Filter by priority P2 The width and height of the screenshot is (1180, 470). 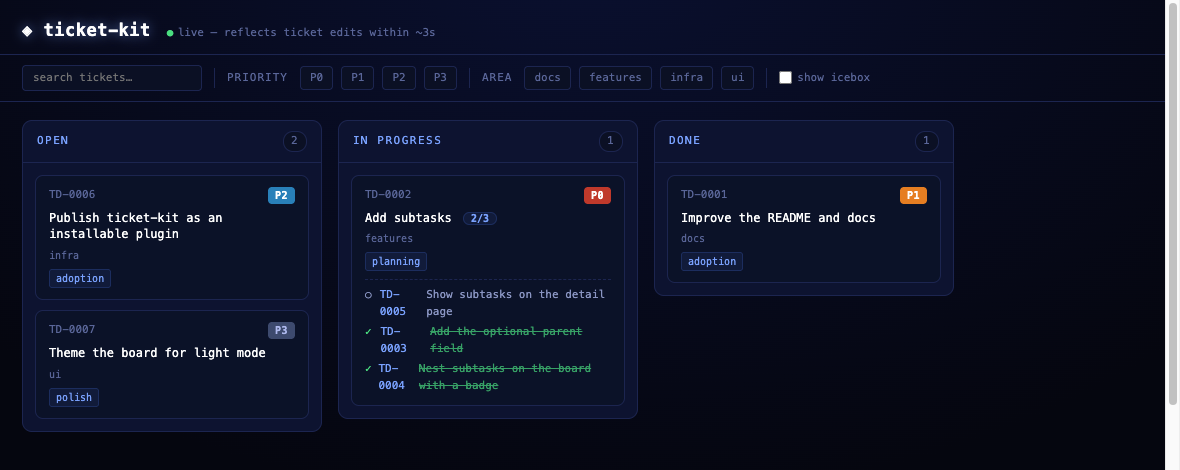[399, 77]
